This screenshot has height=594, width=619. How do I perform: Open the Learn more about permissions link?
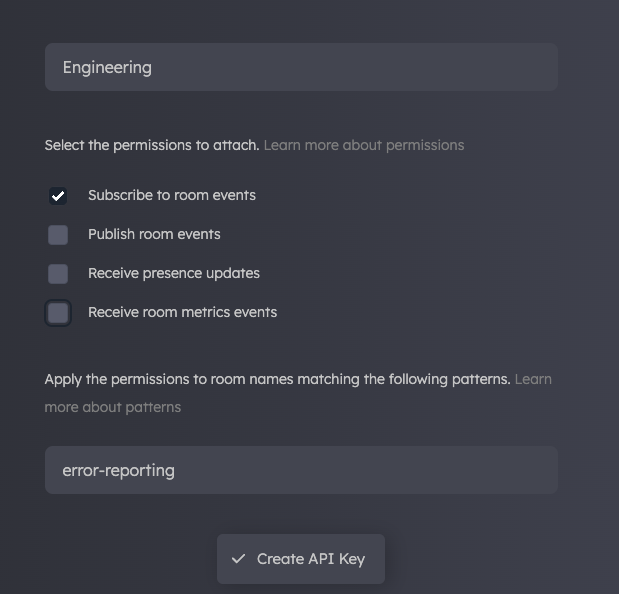364,145
